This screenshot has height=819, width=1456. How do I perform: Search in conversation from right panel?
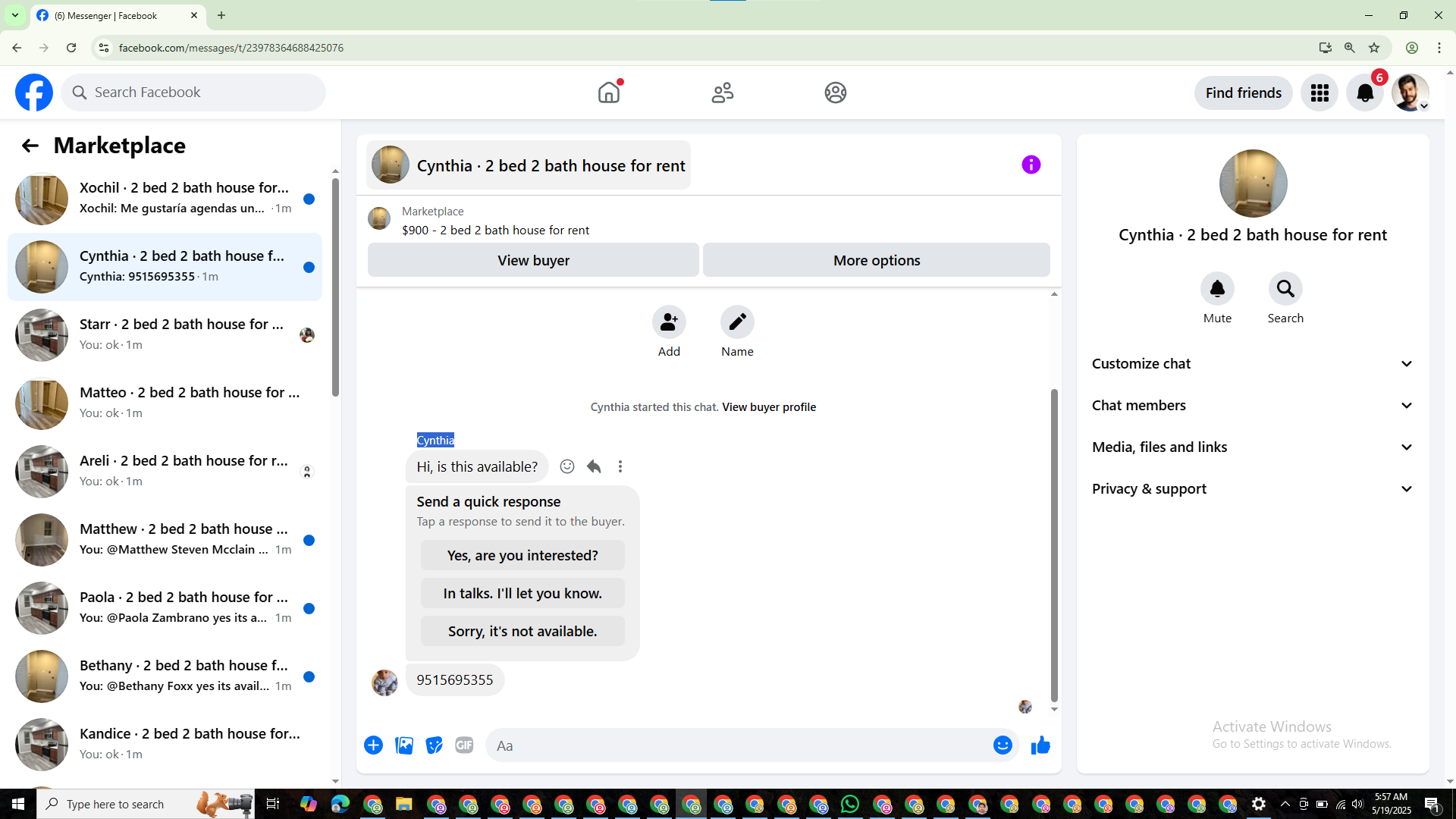tap(1285, 289)
